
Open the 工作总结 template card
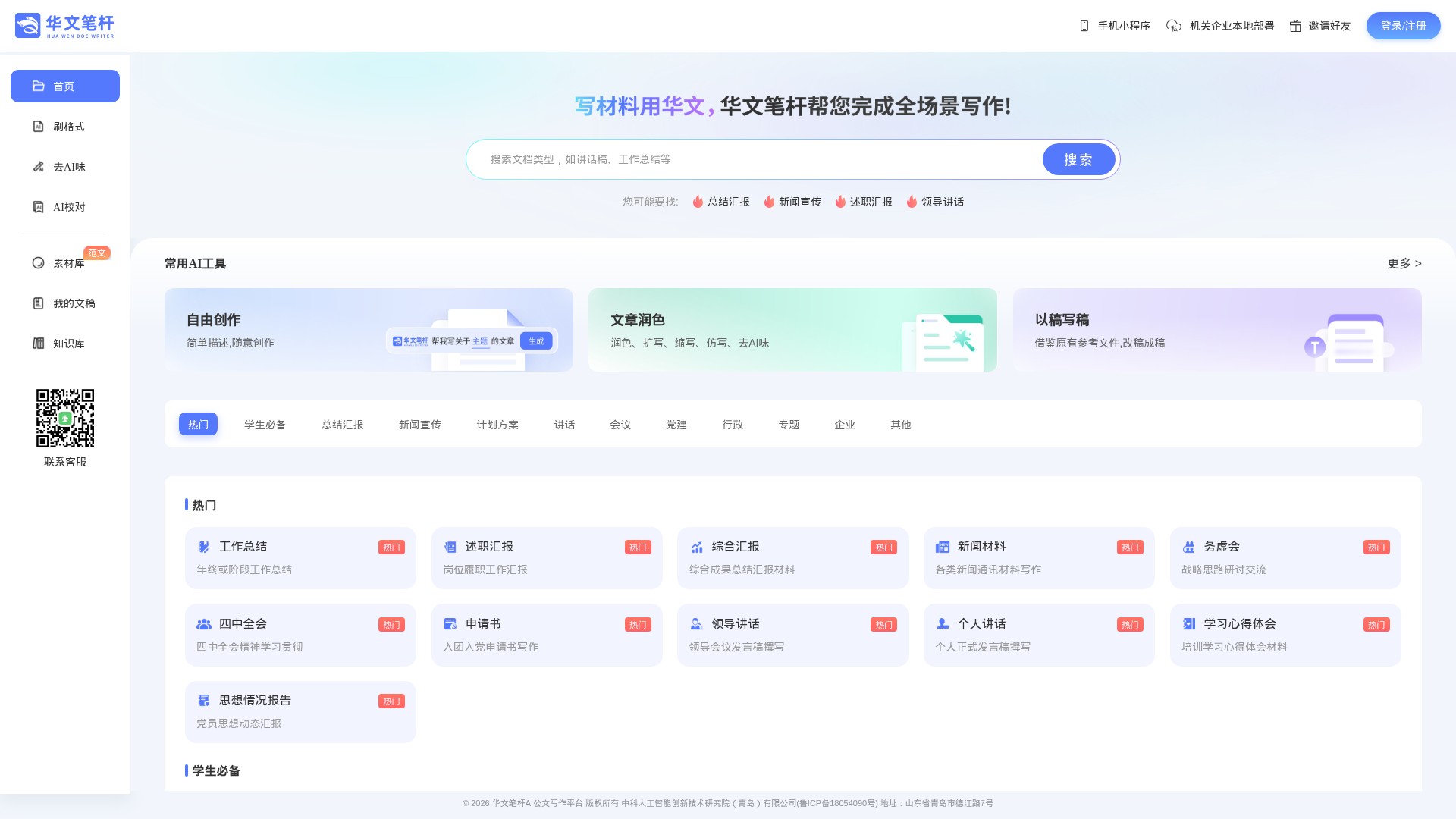click(300, 558)
